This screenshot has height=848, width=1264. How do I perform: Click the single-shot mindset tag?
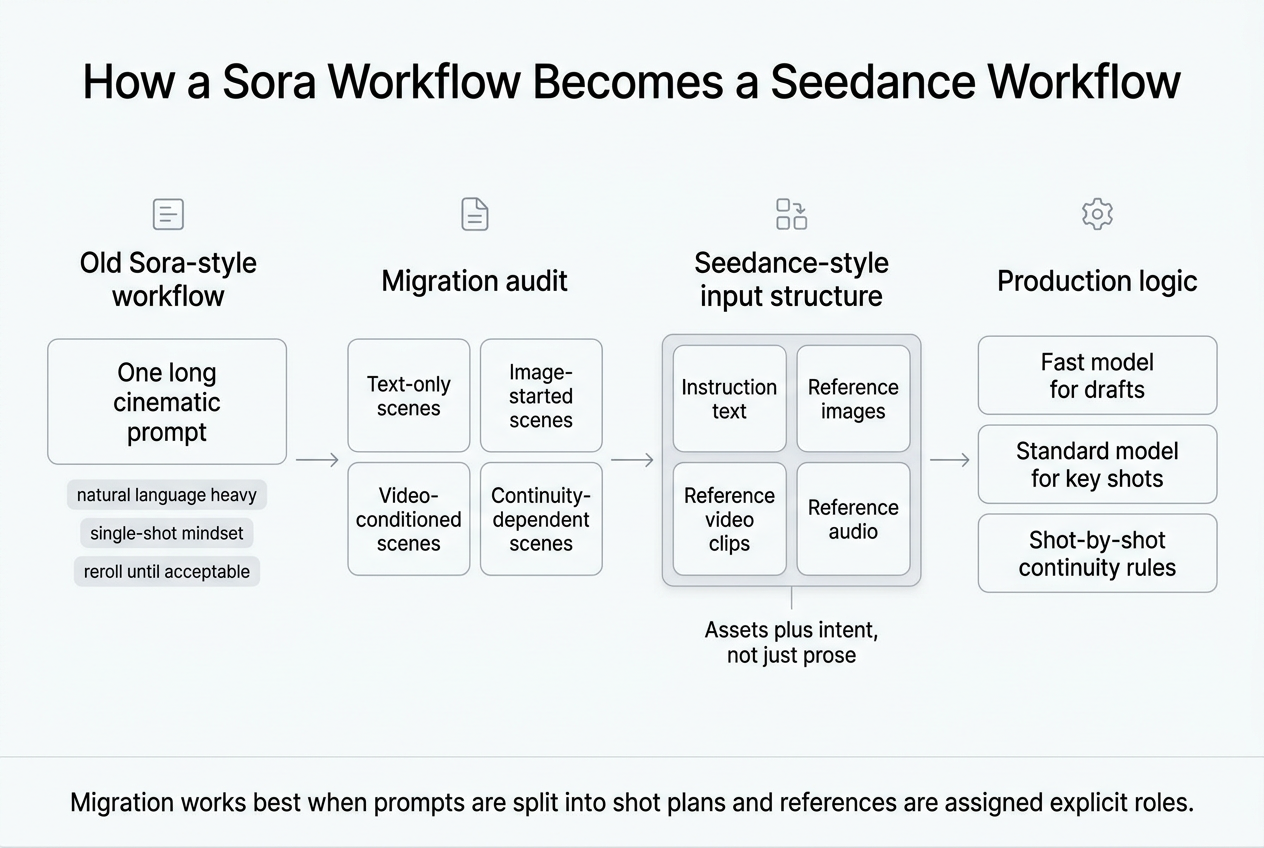[167, 533]
